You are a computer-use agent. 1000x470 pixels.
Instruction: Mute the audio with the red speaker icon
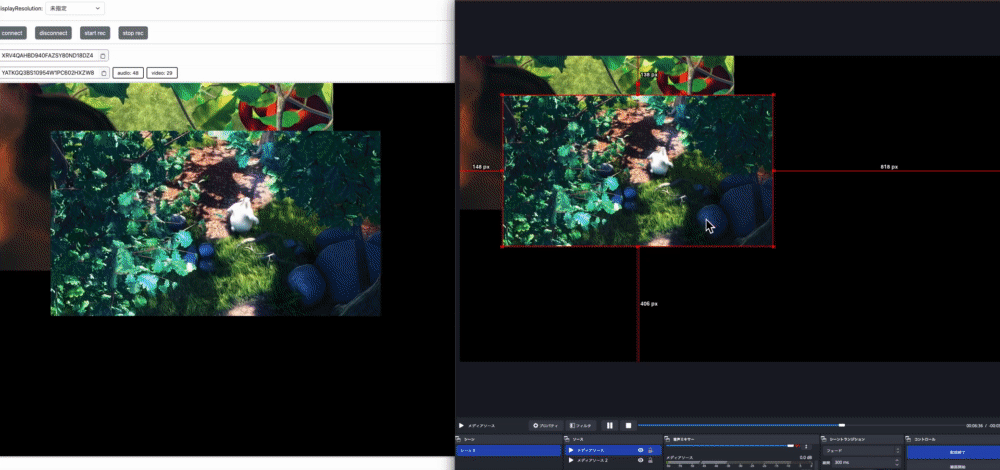pyautogui.click(x=798, y=446)
